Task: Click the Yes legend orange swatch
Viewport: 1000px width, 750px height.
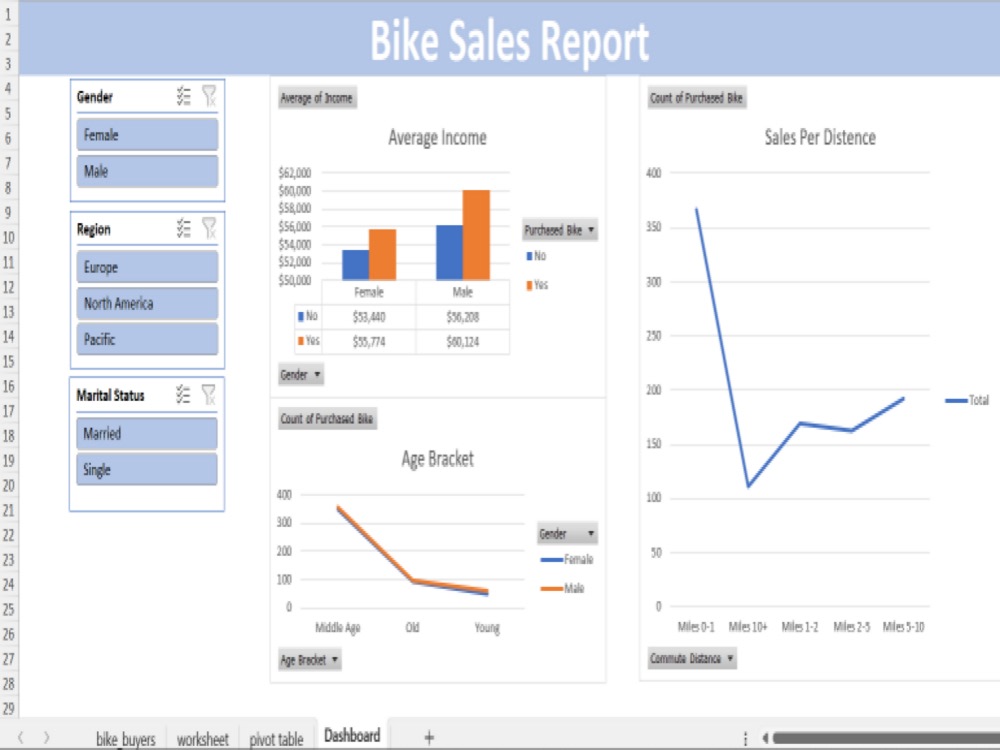Action: coord(529,285)
